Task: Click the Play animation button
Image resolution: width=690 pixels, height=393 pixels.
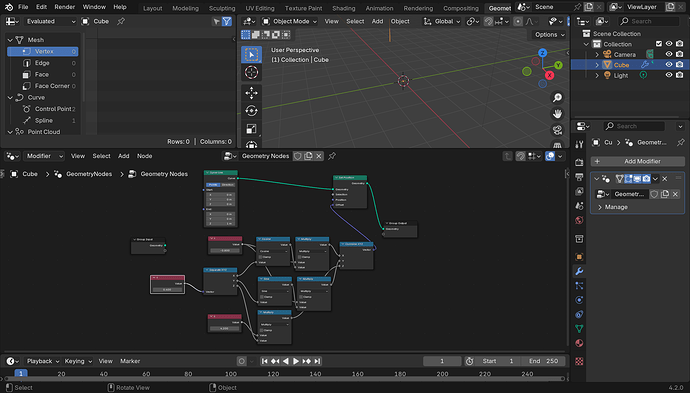Action: tap(296, 361)
